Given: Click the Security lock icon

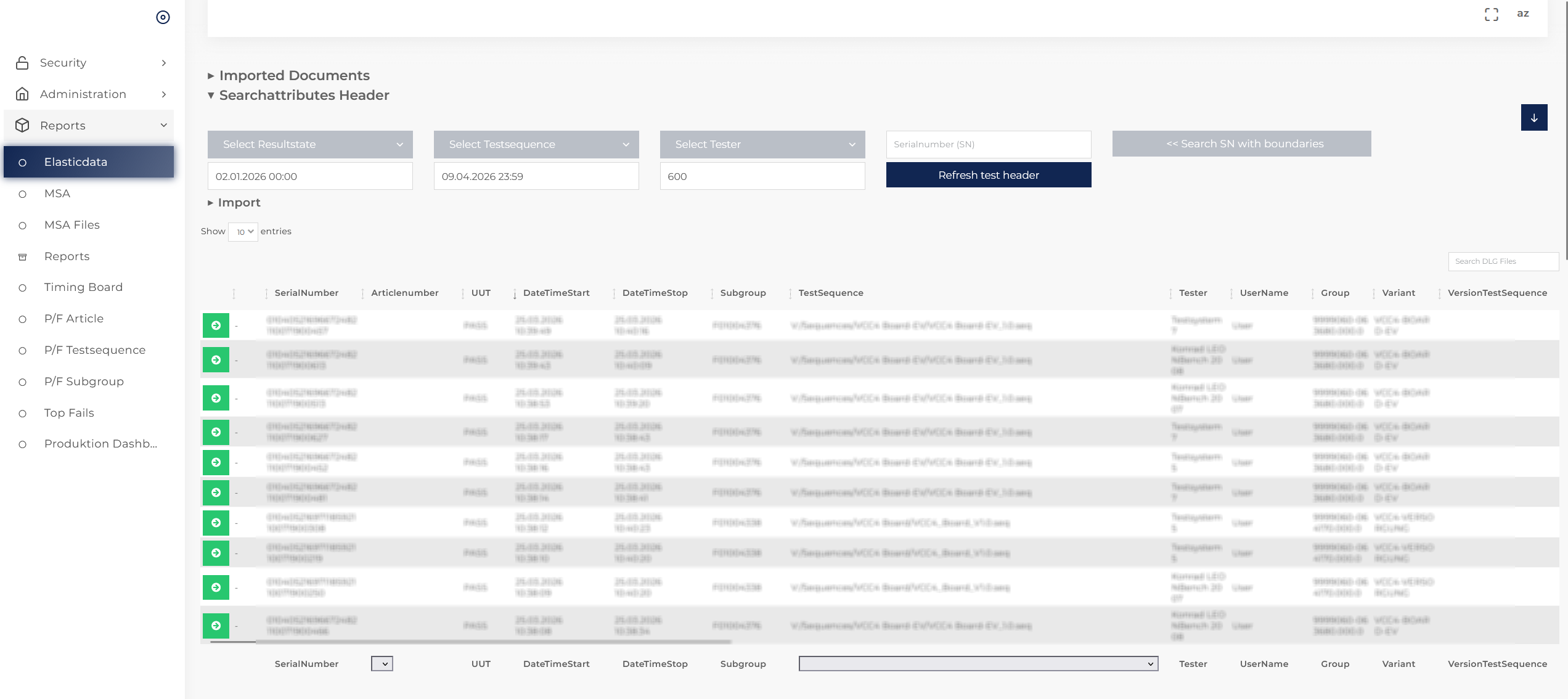Looking at the screenshot, I should coord(22,63).
